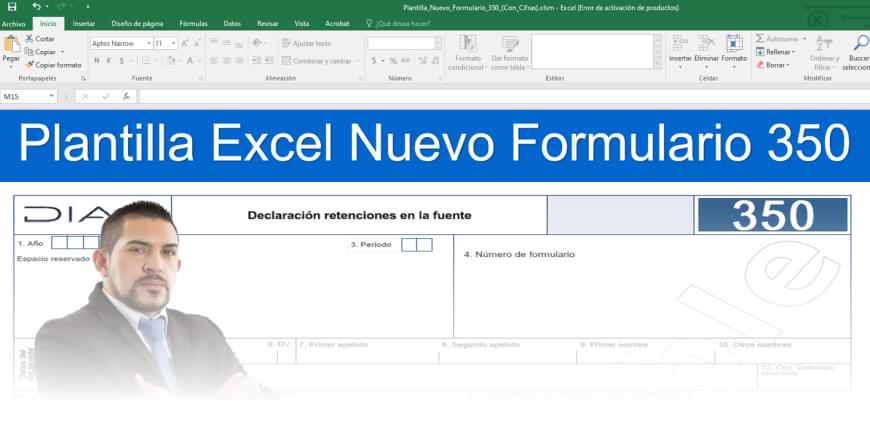Click the font color letter A
The image size is (870, 432).
[x=190, y=60]
